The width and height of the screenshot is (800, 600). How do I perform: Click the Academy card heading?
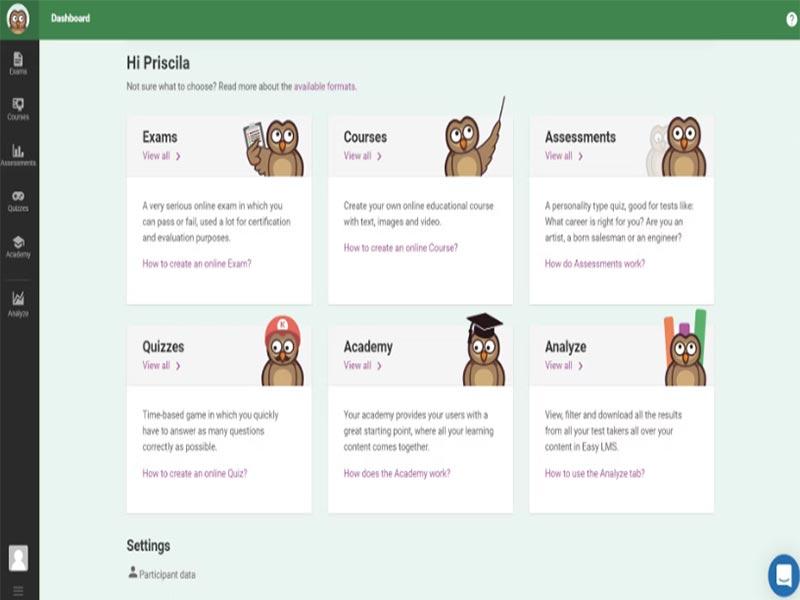[368, 347]
